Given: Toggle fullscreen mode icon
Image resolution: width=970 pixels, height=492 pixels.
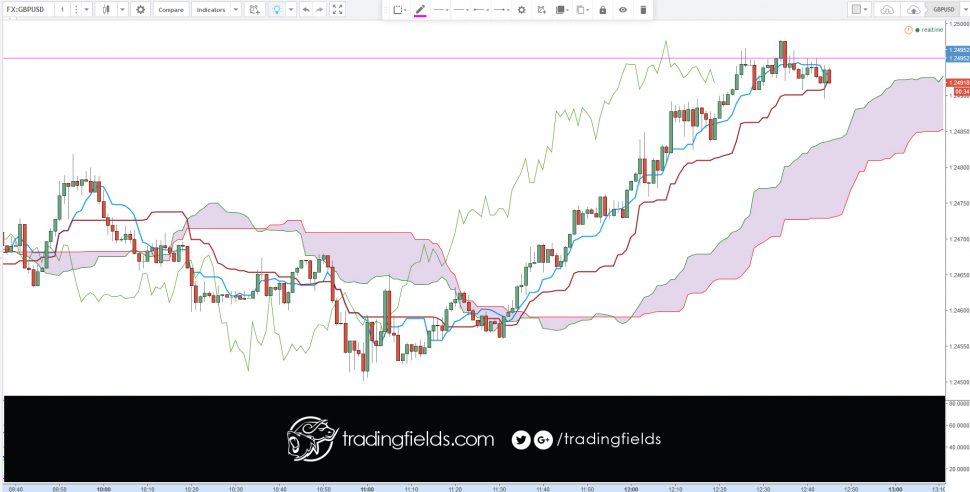Looking at the screenshot, I should coord(337,9).
